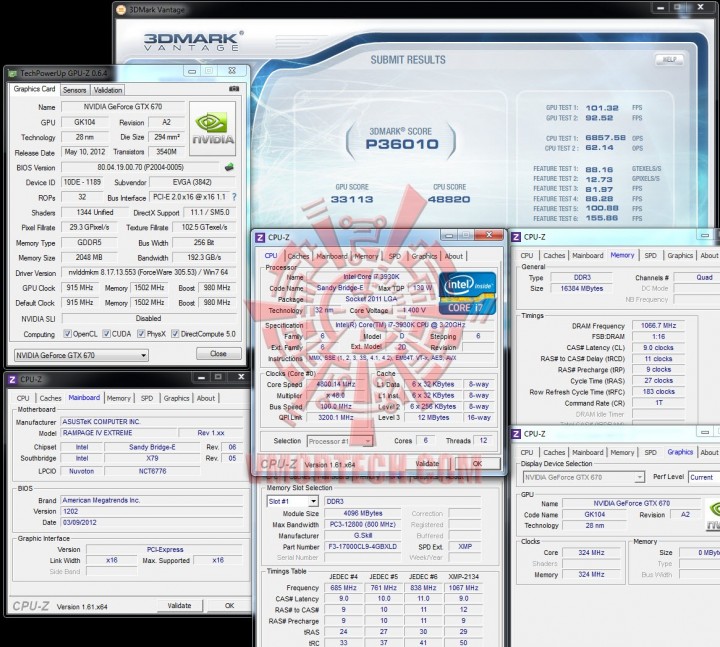Click the BIOS save chip icon in GPU-Z
Image resolution: width=720 pixels, height=647 pixels.
229,167
